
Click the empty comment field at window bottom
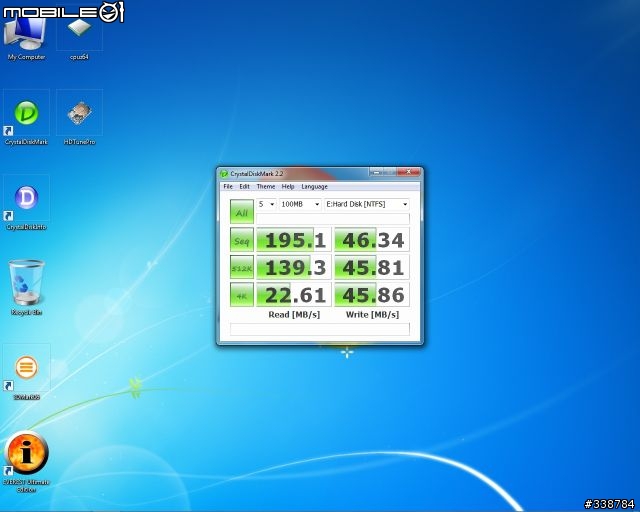tap(320, 329)
